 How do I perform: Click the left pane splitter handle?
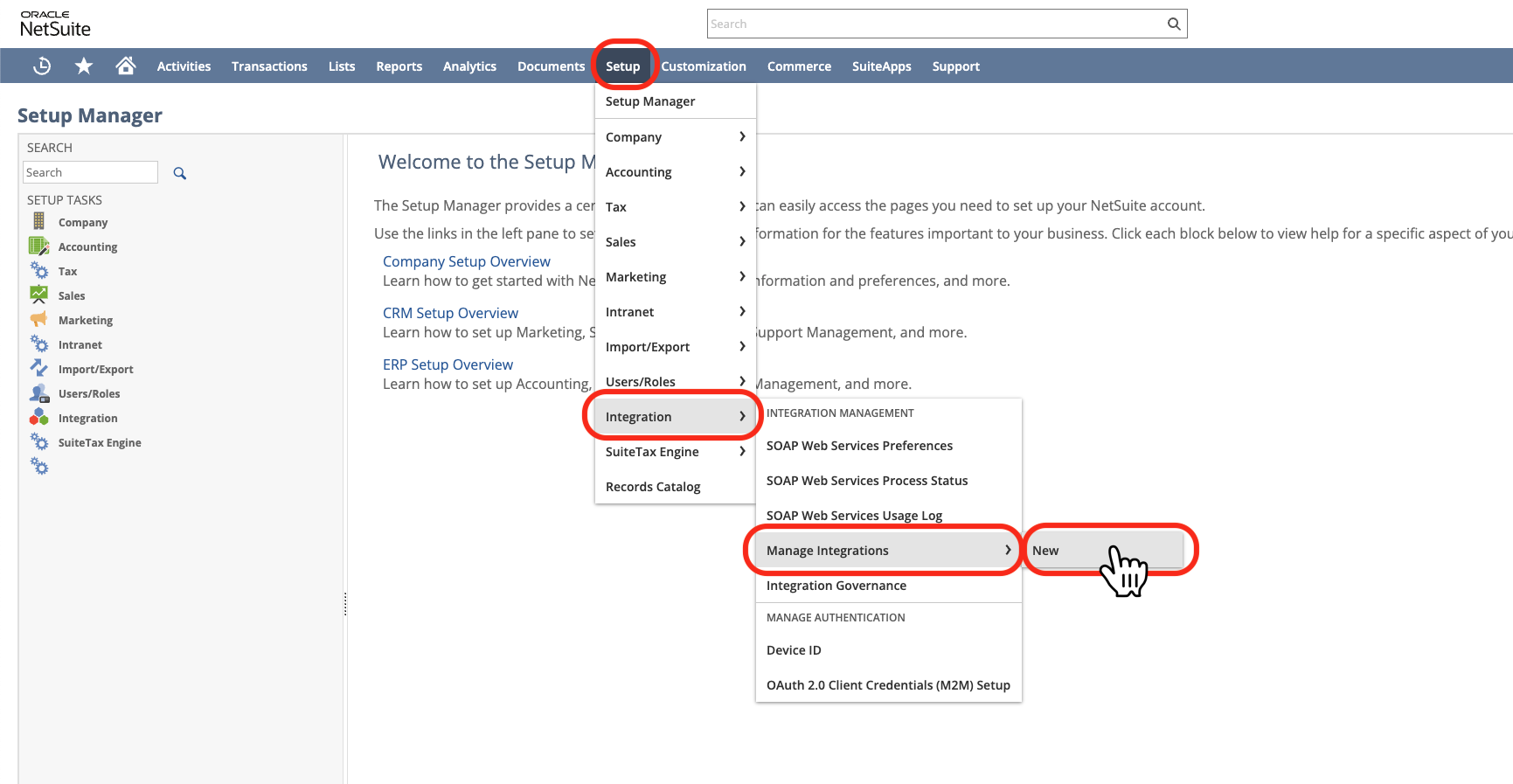point(345,604)
